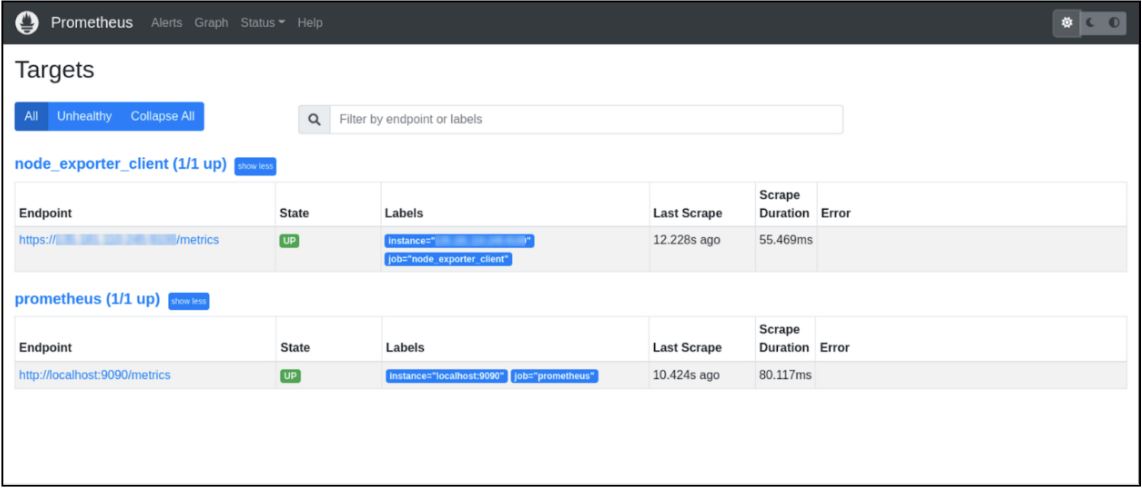Open the Graph page

pos(211,23)
